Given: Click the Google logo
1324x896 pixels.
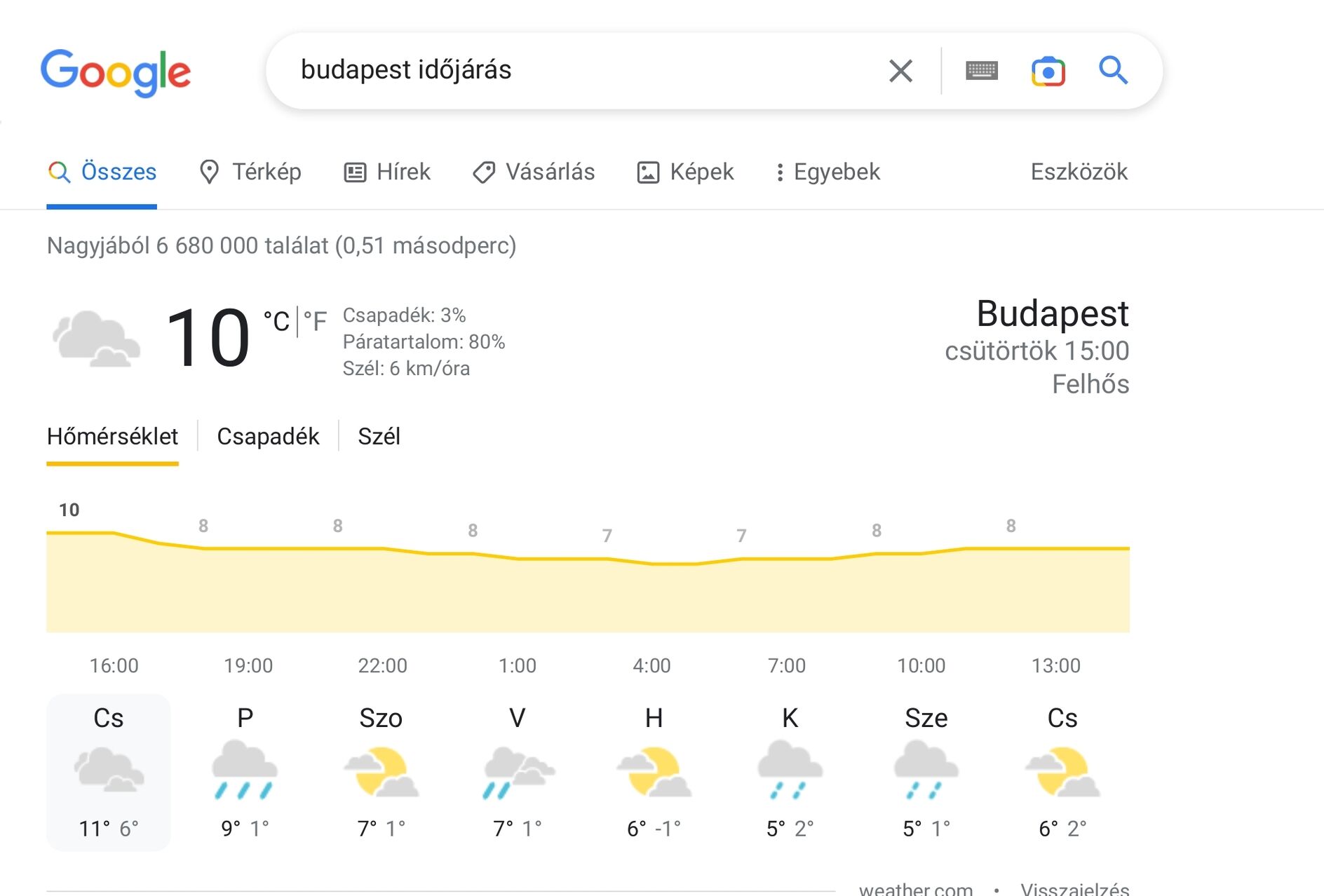Looking at the screenshot, I should click(116, 72).
